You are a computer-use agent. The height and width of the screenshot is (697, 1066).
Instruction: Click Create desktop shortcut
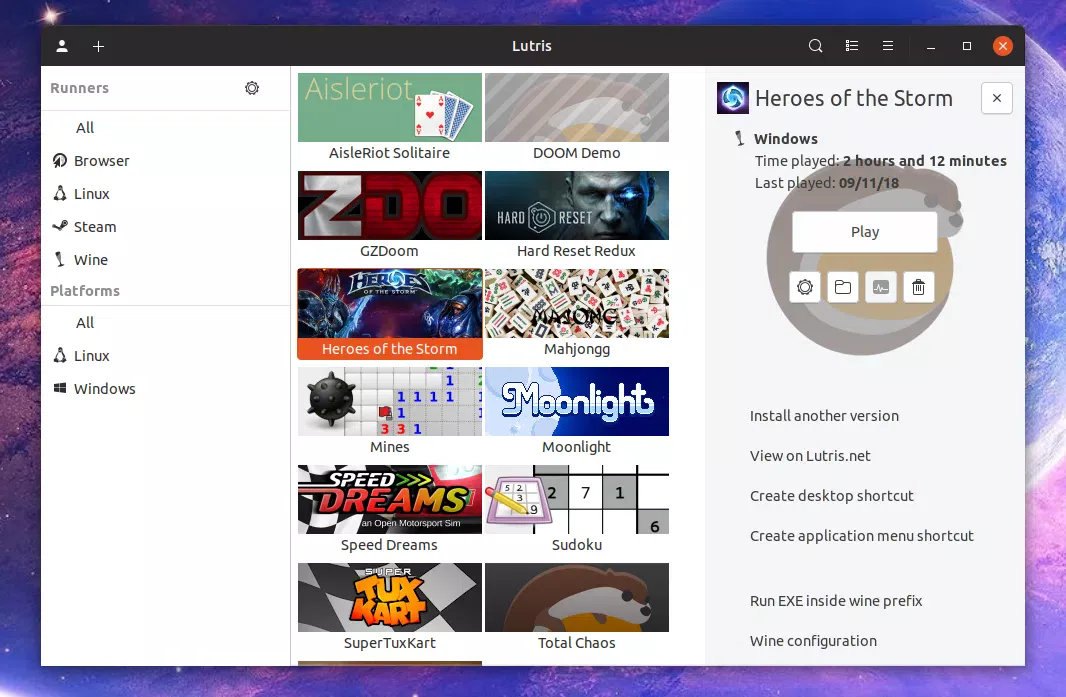(x=831, y=496)
